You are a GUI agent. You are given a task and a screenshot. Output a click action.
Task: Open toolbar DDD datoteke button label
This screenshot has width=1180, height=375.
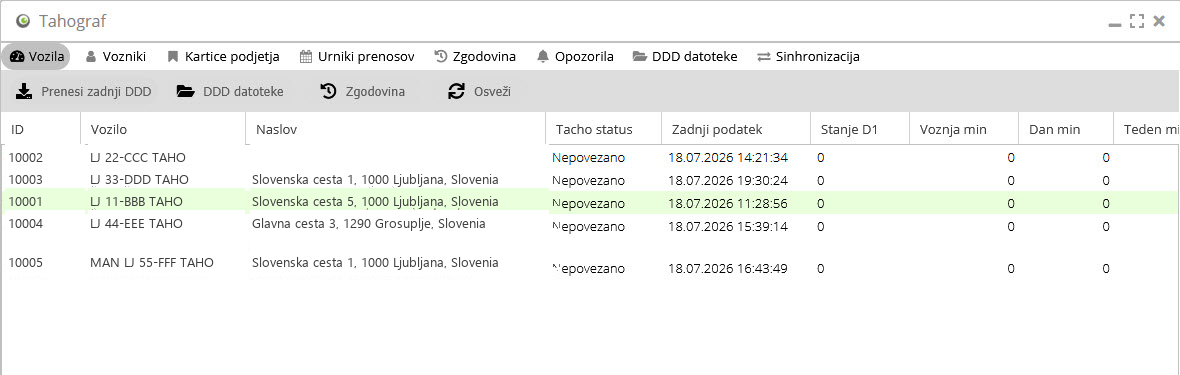point(243,92)
